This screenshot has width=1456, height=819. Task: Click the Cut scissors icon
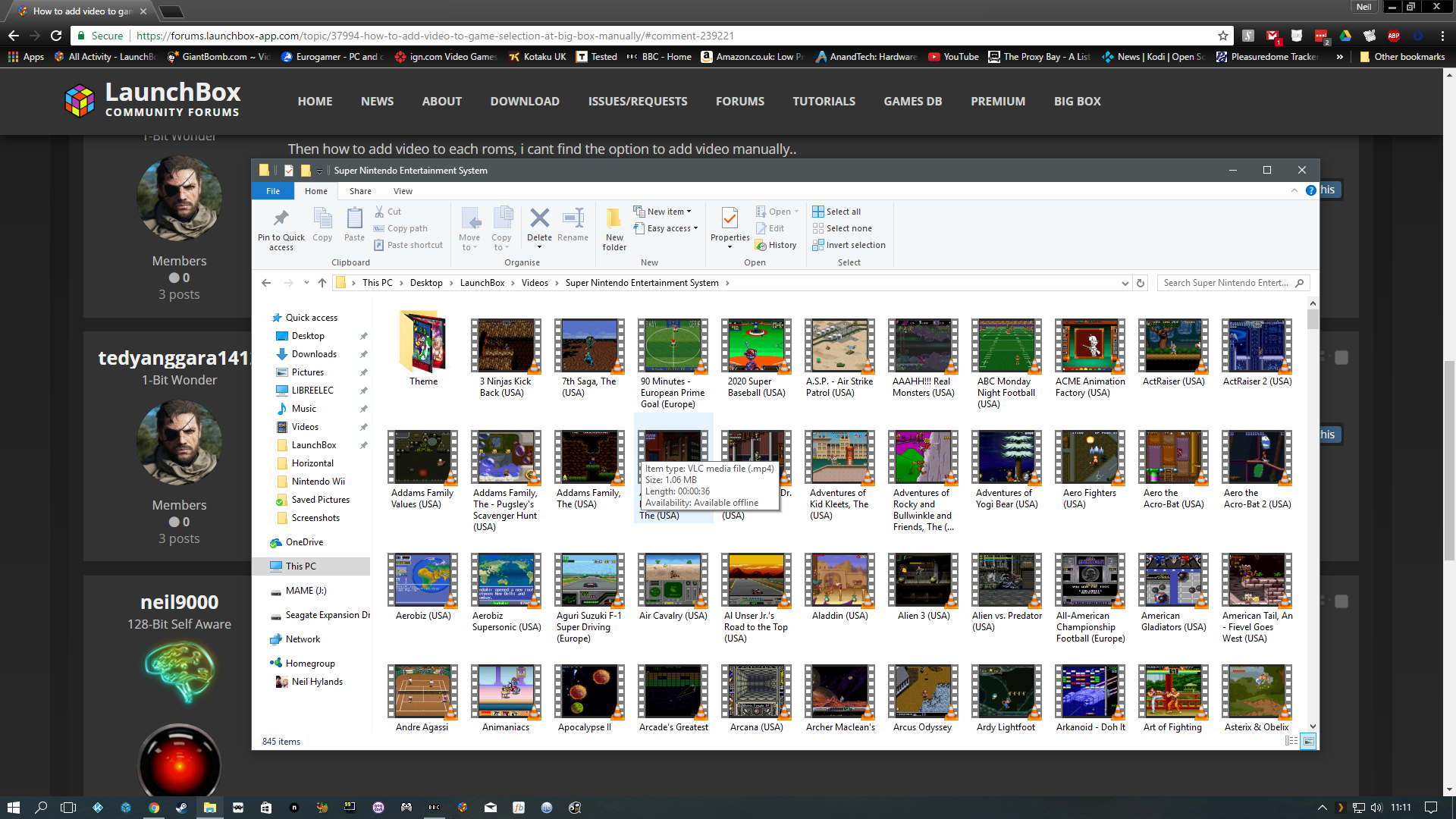click(x=379, y=212)
